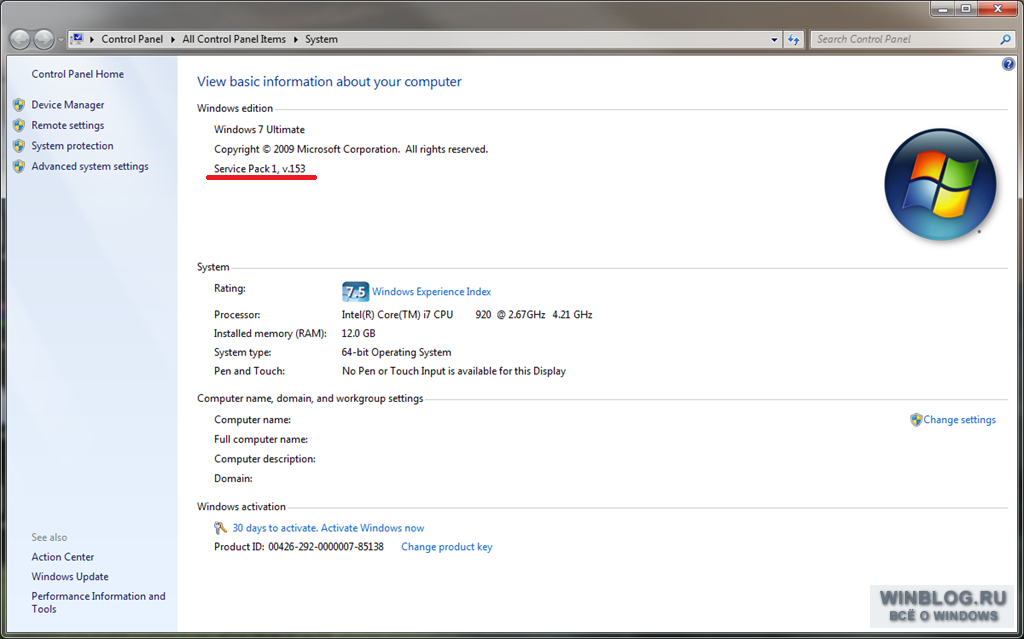The image size is (1024, 639).
Task: Click the page heading View basic information
Action: tap(329, 82)
